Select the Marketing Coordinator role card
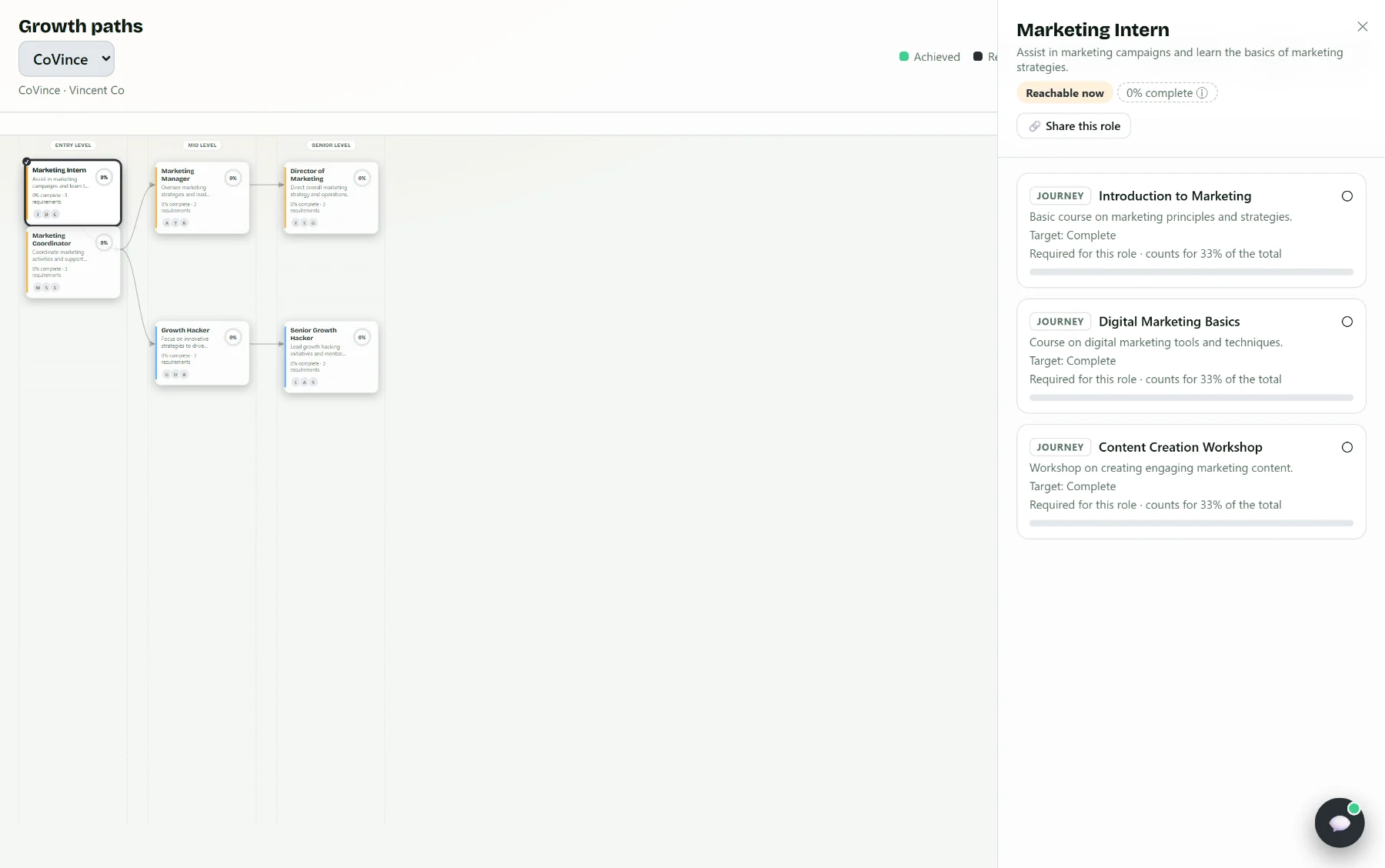The height and width of the screenshot is (868, 1385). [x=73, y=262]
